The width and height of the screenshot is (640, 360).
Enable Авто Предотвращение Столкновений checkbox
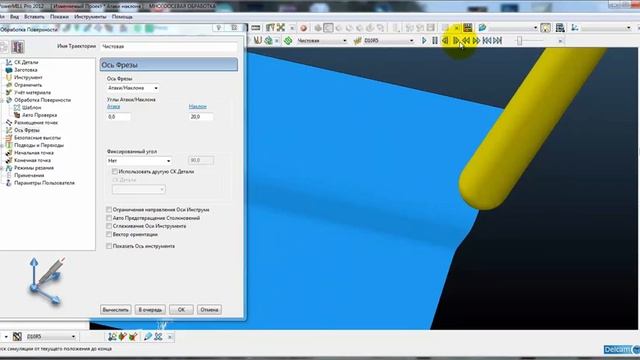[109, 218]
